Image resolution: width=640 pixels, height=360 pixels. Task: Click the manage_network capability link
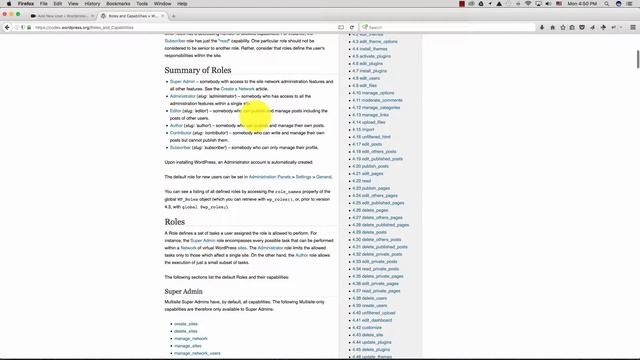click(x=191, y=339)
